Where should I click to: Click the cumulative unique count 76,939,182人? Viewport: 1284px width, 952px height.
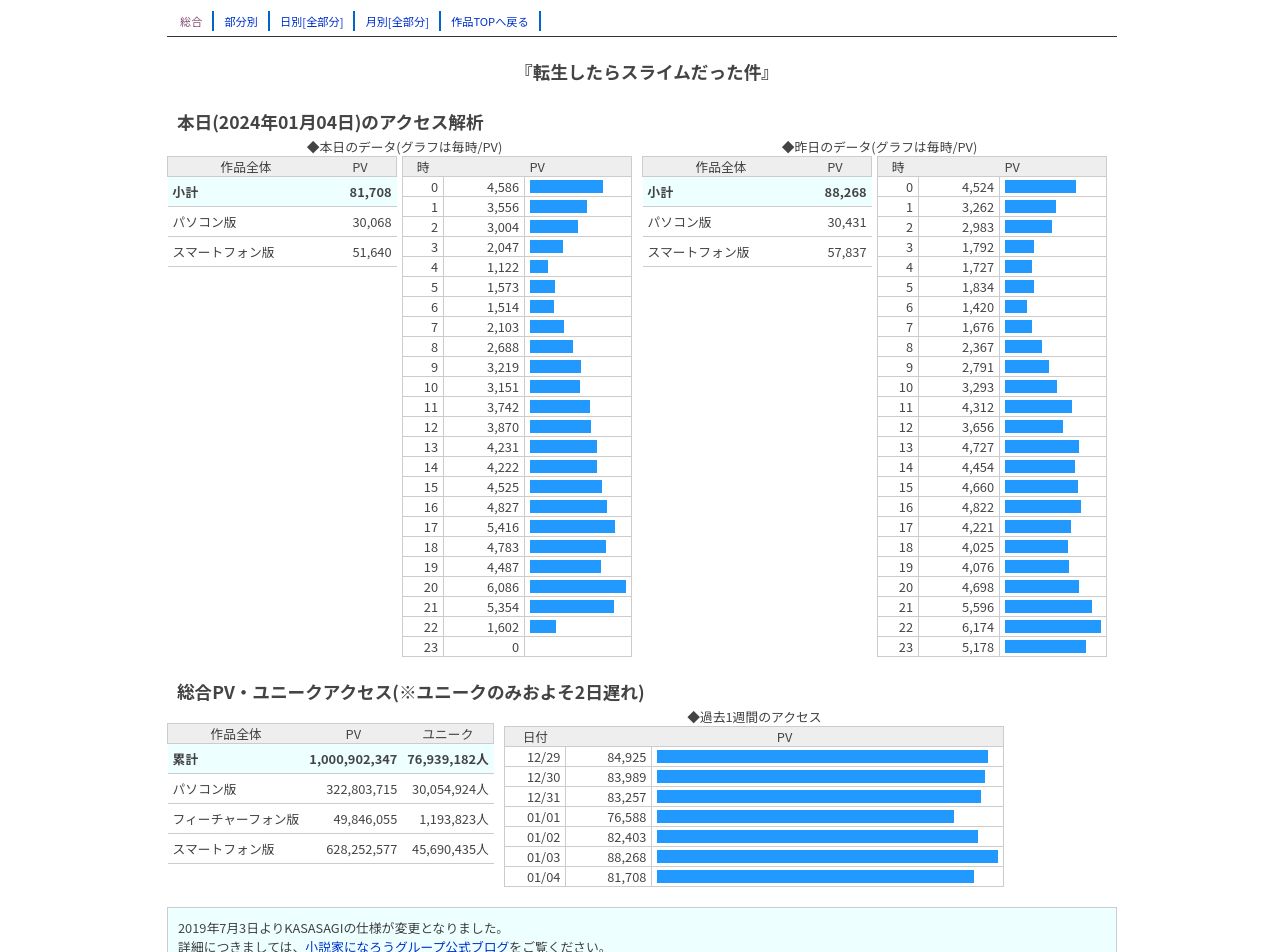click(448, 759)
